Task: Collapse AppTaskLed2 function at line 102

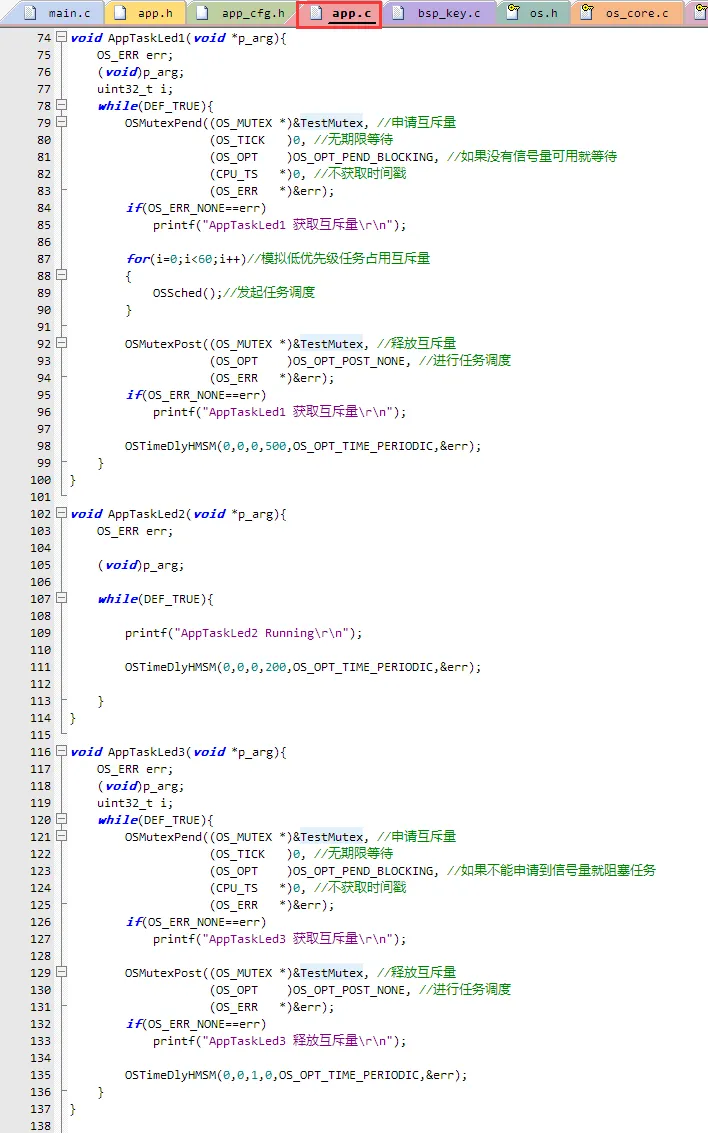Action: pos(62,514)
